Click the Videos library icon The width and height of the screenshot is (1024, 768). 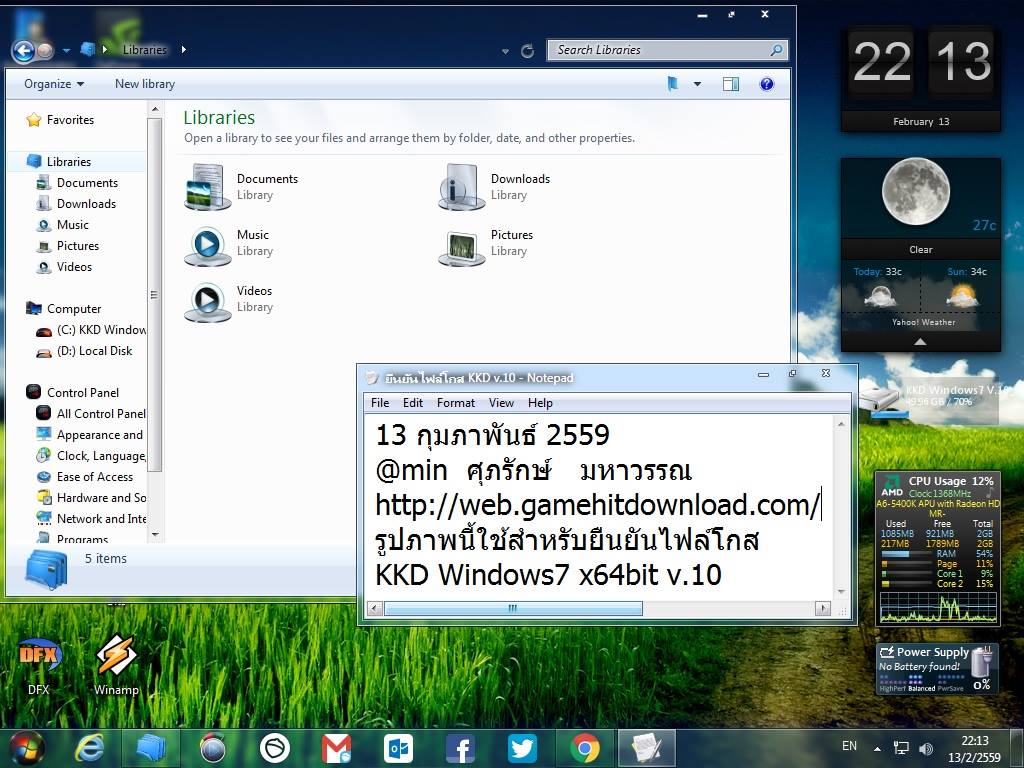click(207, 300)
